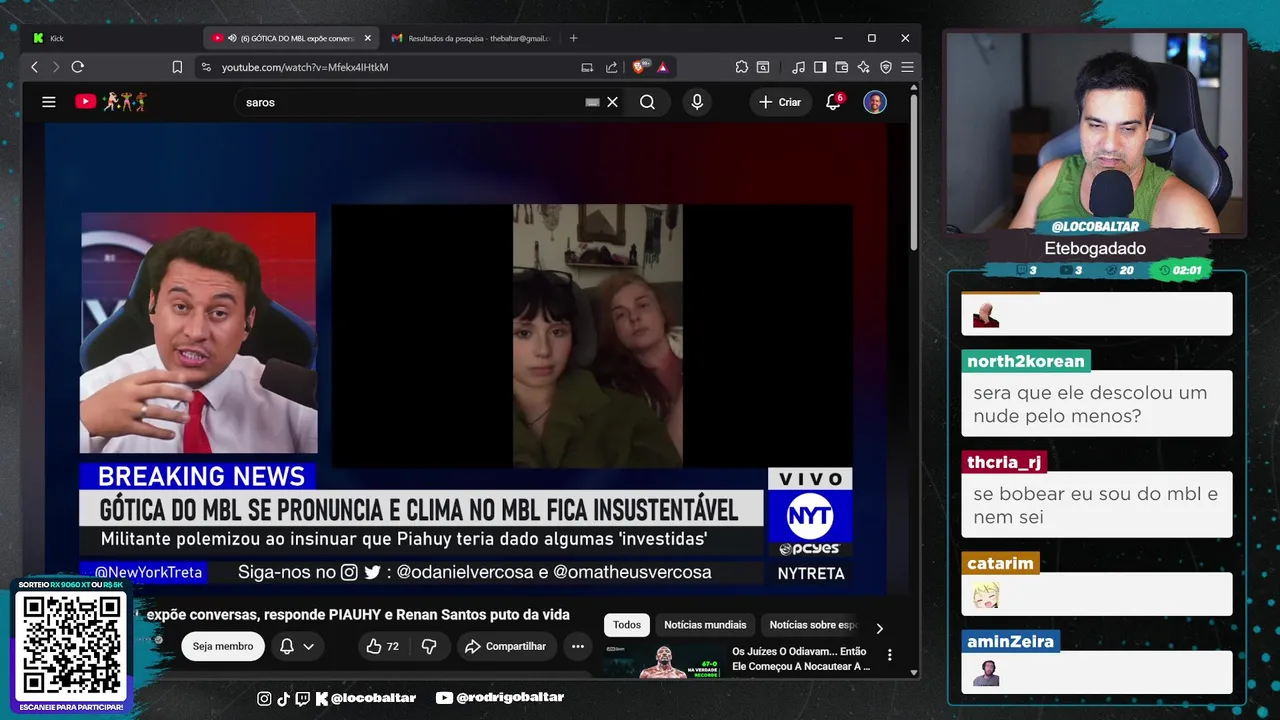Open the on-screen keyboard icon in search box
Viewport: 1280px width, 720px height.
point(592,102)
